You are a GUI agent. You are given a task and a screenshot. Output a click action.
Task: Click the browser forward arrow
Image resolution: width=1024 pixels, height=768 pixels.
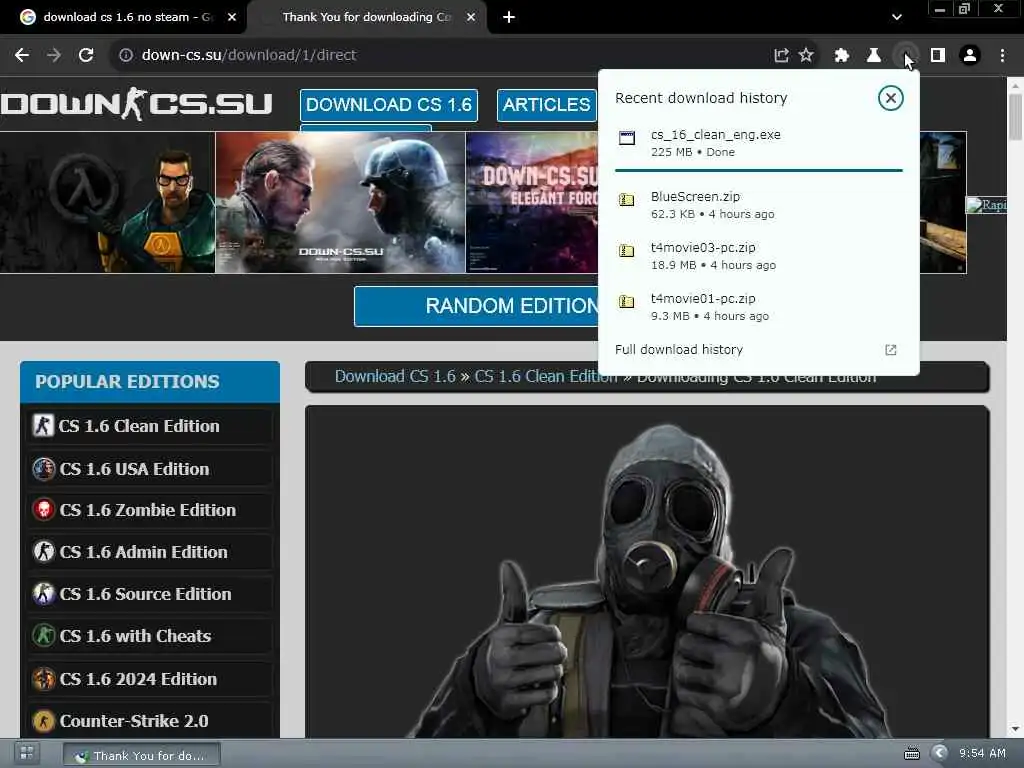54,56
